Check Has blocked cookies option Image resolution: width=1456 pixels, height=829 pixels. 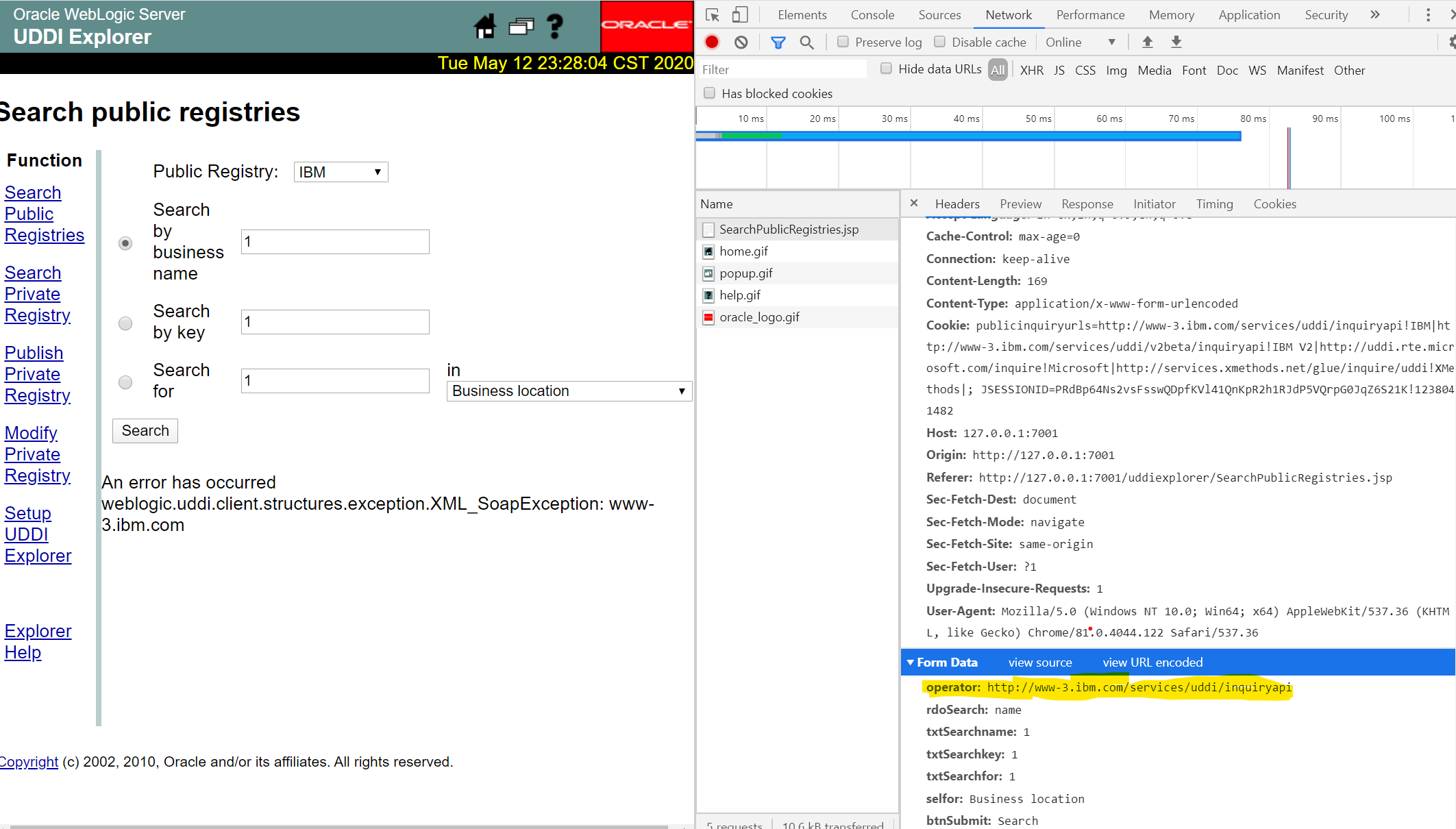tap(710, 93)
